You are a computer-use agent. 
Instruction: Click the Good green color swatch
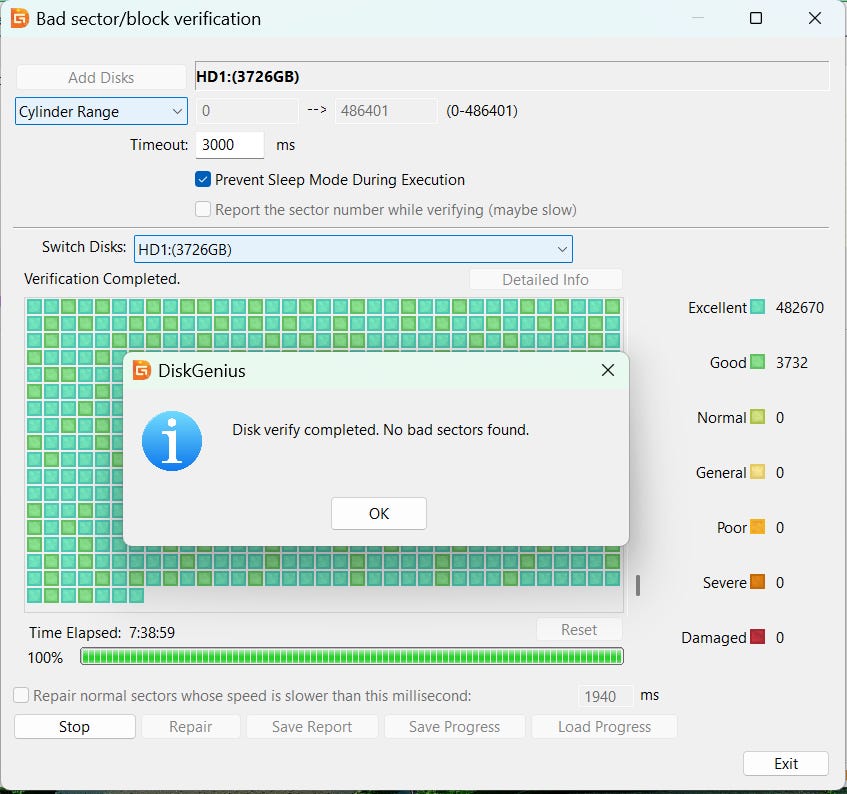click(x=758, y=361)
